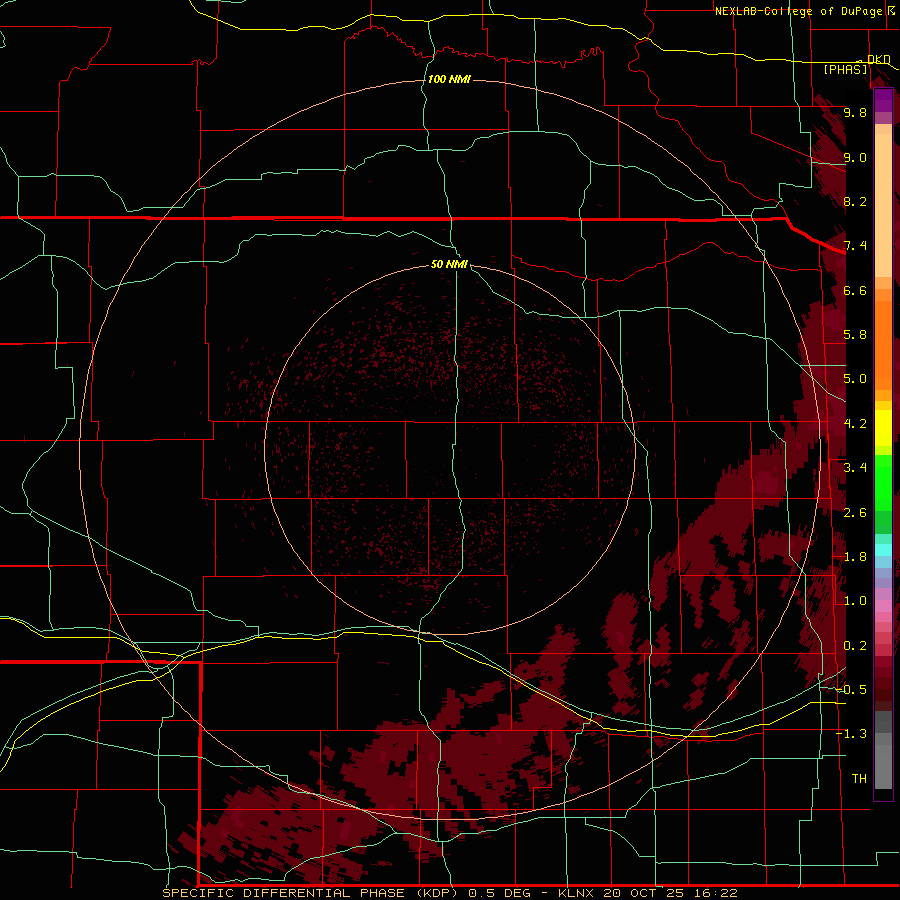Click the NEXLAB-College of DuPage label

[x=798, y=11]
